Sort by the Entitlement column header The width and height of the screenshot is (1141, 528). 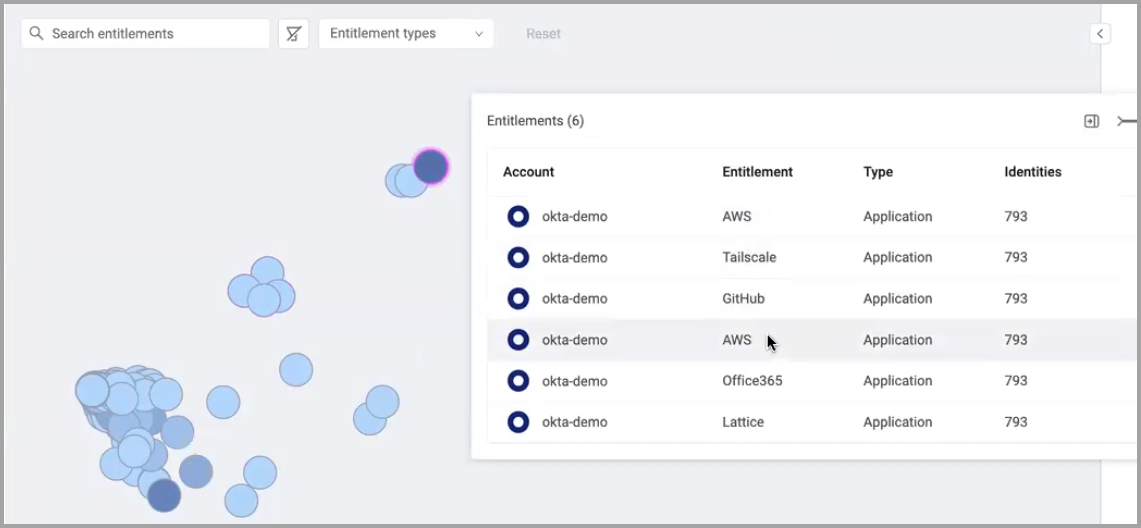pyautogui.click(x=758, y=172)
